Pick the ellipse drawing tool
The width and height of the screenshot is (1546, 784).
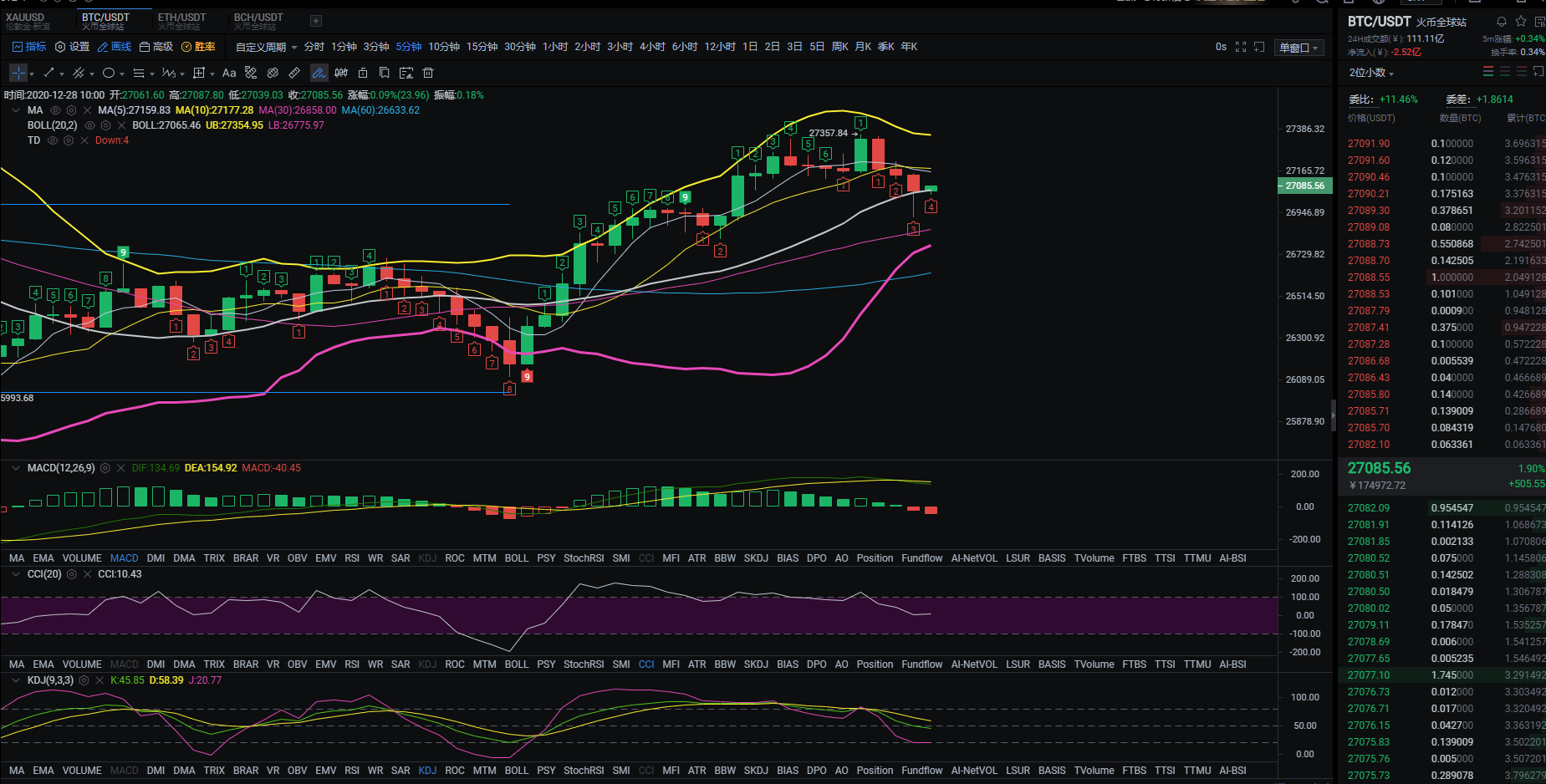click(x=109, y=74)
